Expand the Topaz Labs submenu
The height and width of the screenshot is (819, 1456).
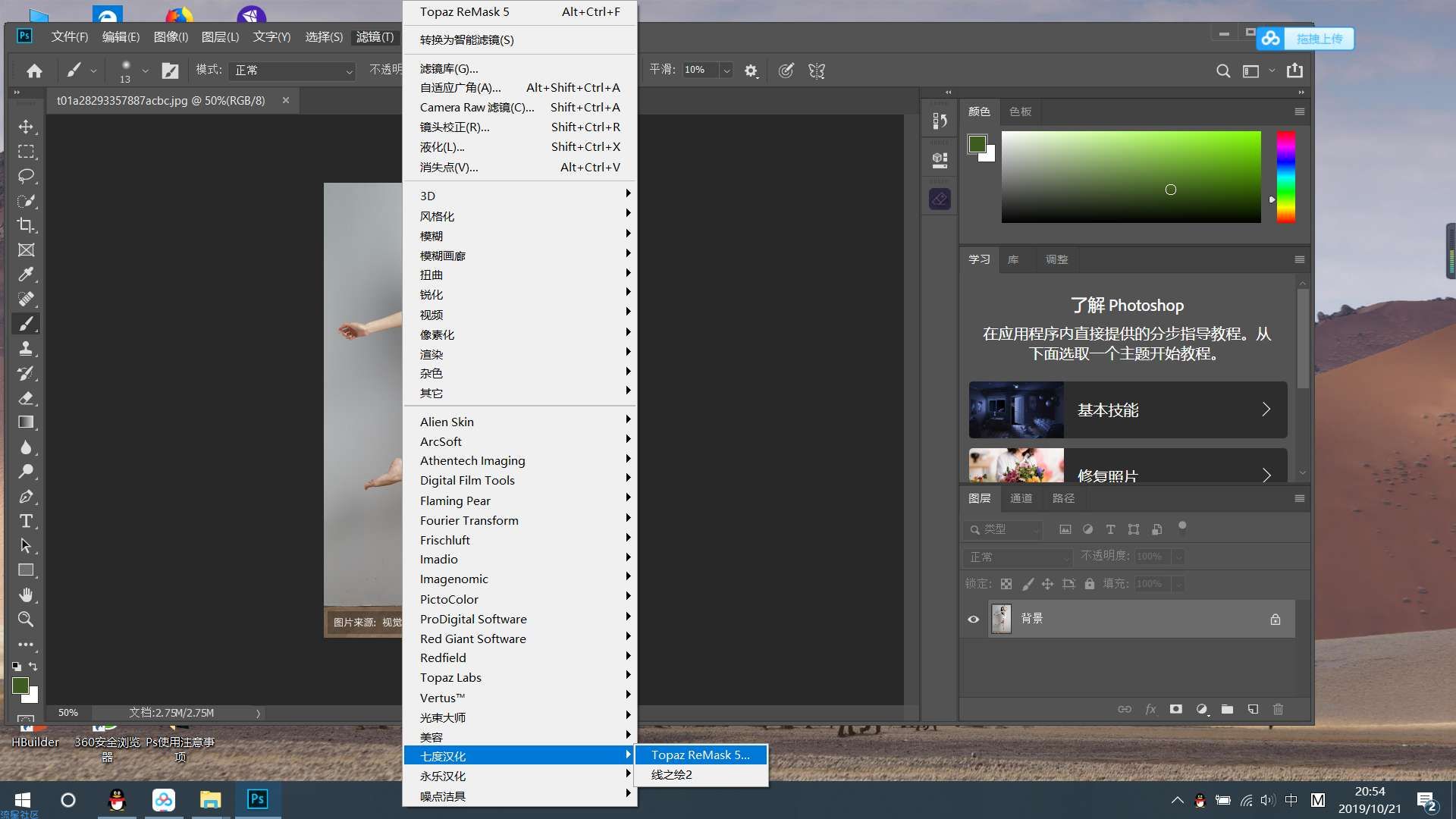(x=520, y=677)
